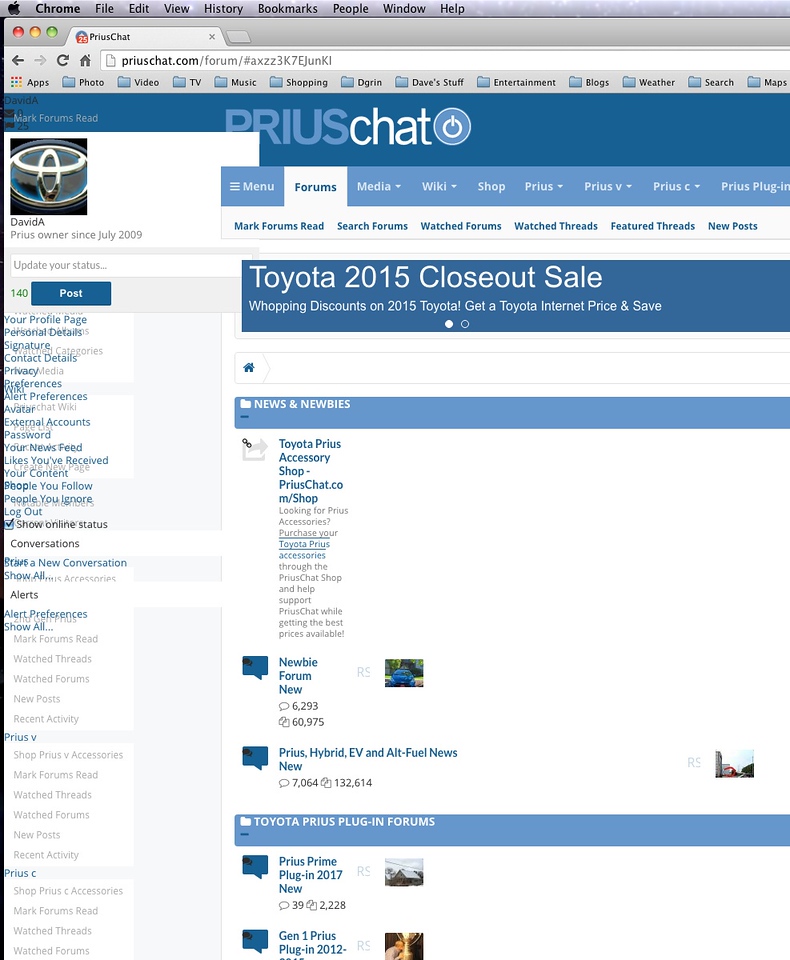Screen dimensions: 790x960
Task: Open the Prius Prime Plug-in 2017 forum link
Action: 310,868
